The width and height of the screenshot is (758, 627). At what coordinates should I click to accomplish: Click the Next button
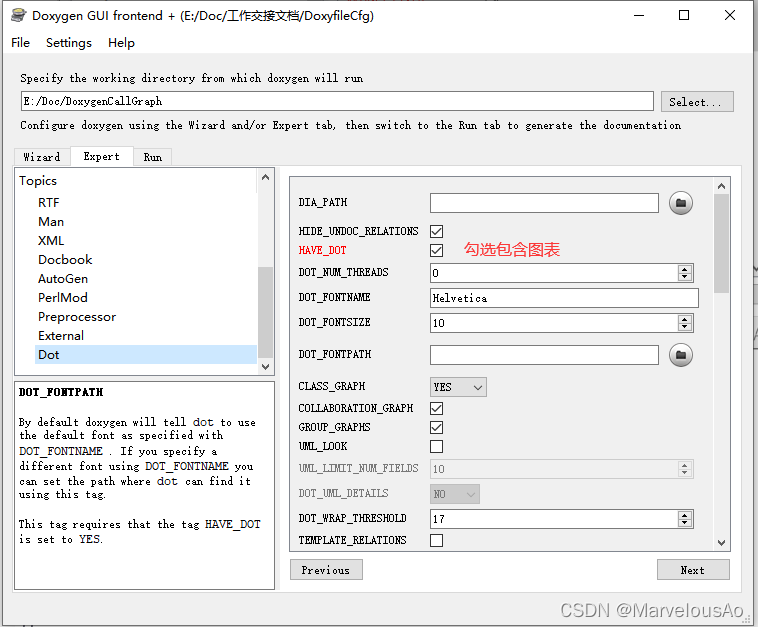(x=693, y=570)
